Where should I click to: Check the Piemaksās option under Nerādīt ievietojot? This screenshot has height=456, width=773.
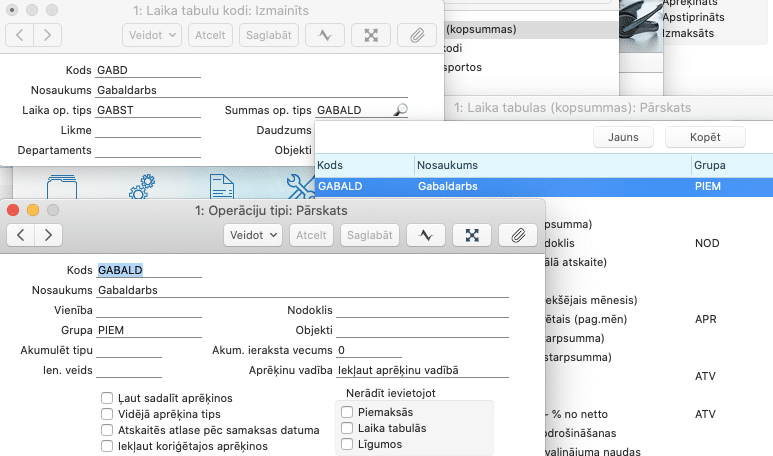(347, 412)
